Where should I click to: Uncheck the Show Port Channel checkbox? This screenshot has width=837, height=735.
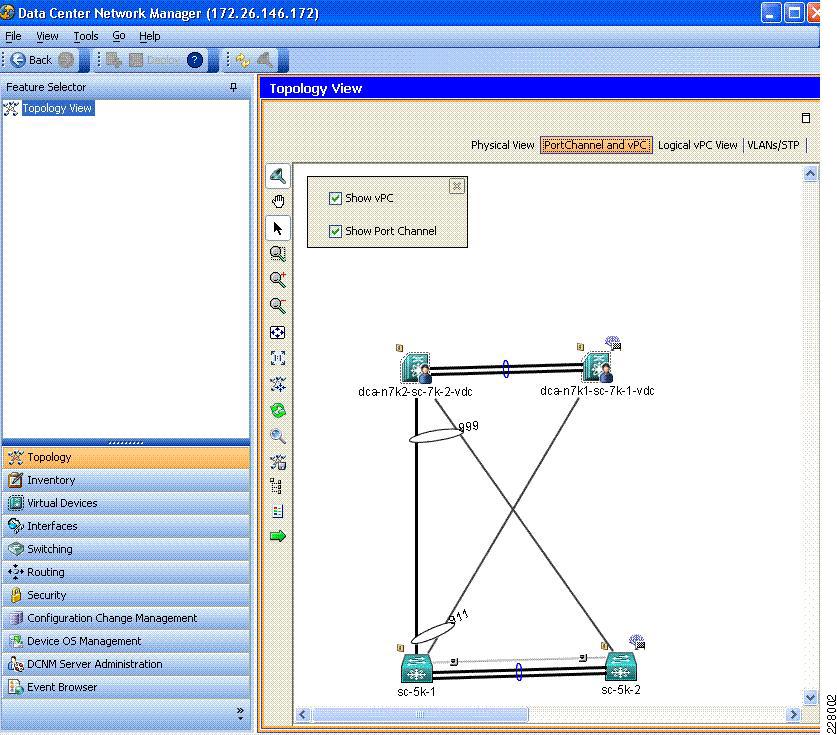pyautogui.click(x=335, y=232)
